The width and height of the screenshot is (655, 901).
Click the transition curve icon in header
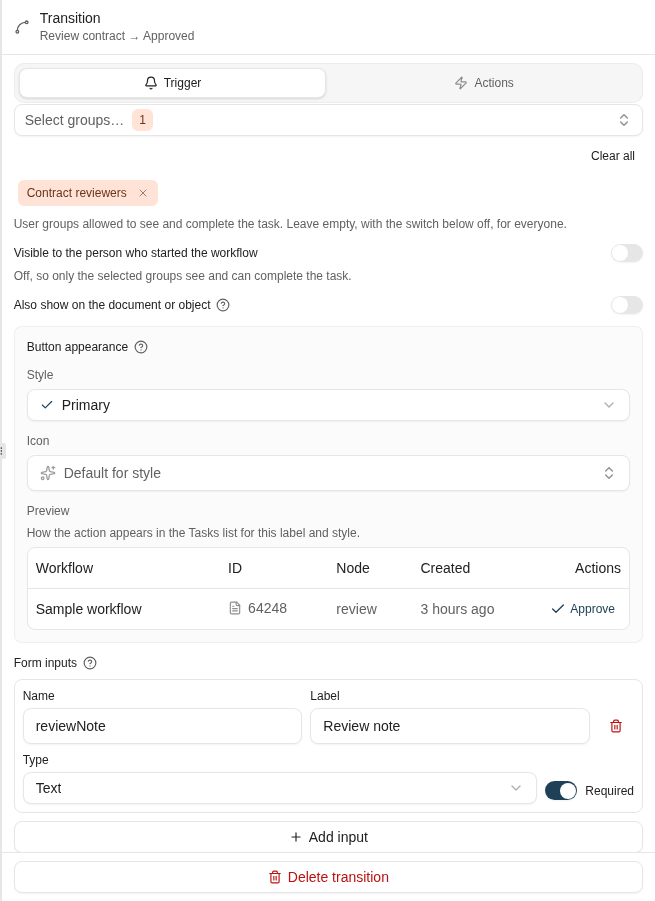click(x=22, y=27)
